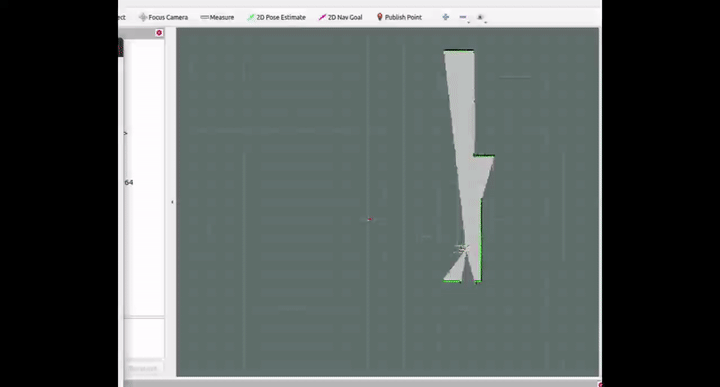
Task: Choose the 2D Pose Estimate tool
Action: tap(276, 17)
